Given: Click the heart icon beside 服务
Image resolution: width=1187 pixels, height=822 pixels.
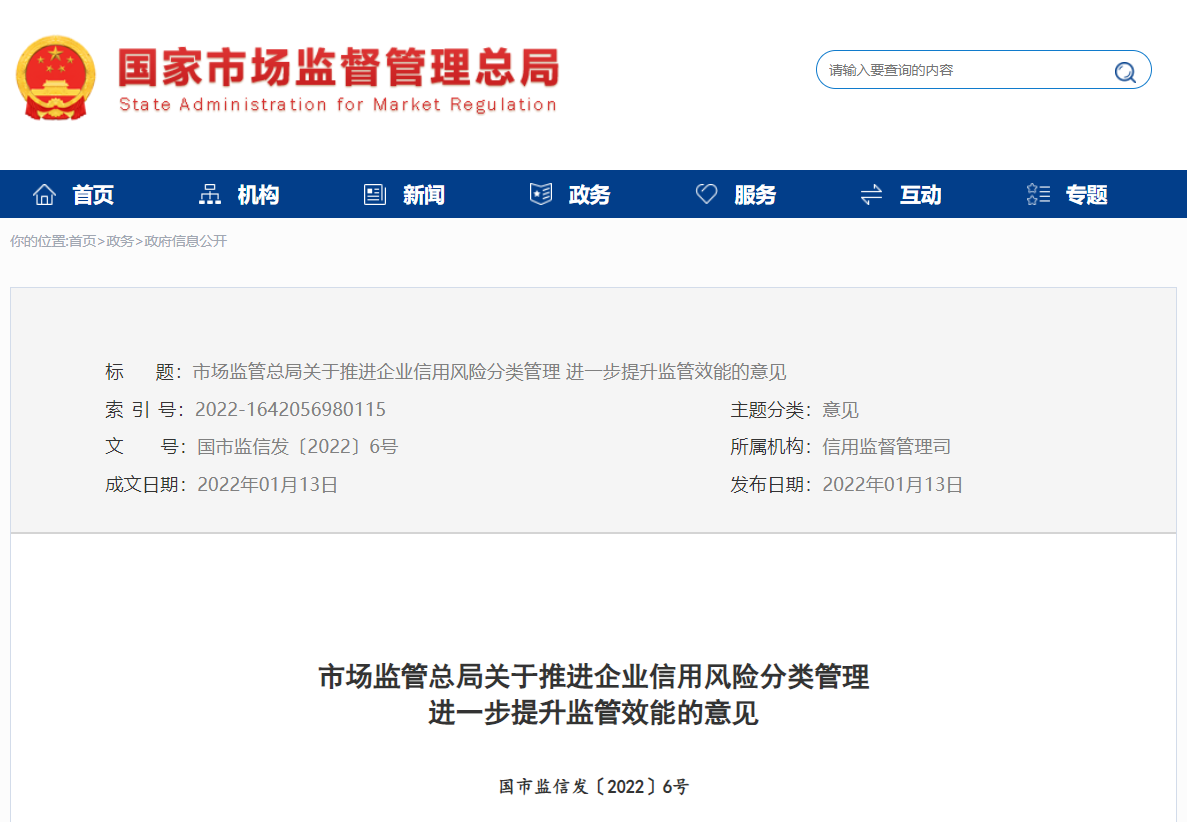Looking at the screenshot, I should click(x=706, y=194).
